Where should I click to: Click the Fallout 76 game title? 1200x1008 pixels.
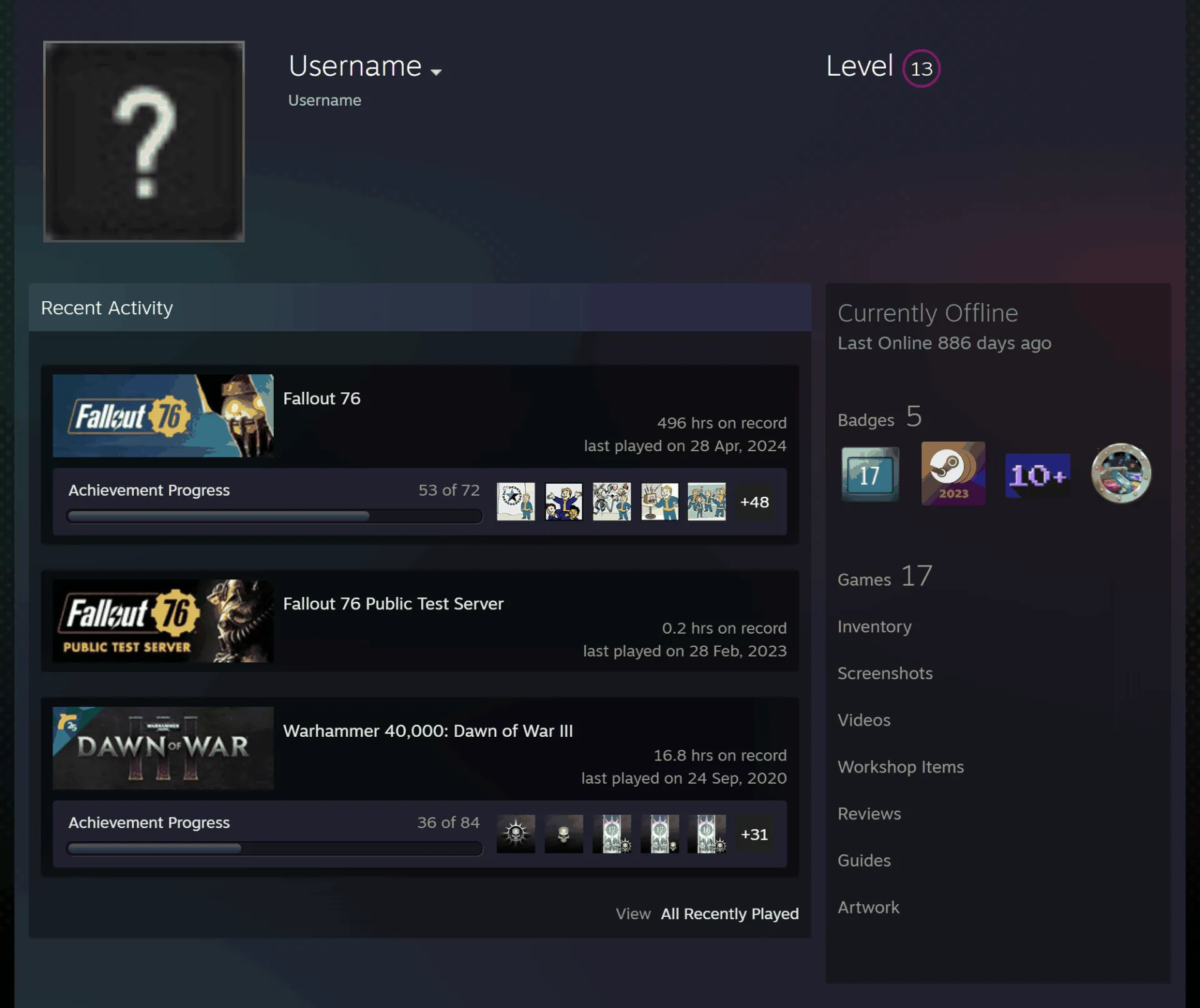322,399
